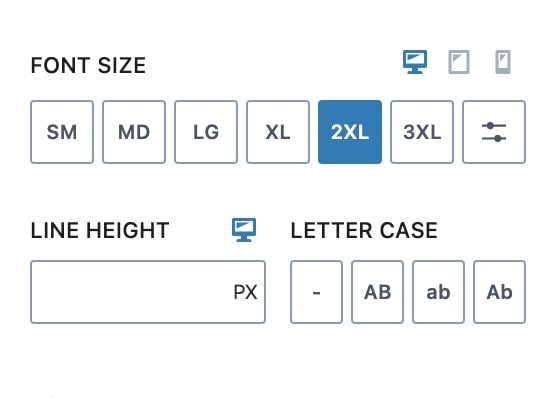Choose the MD font size

tap(134, 132)
